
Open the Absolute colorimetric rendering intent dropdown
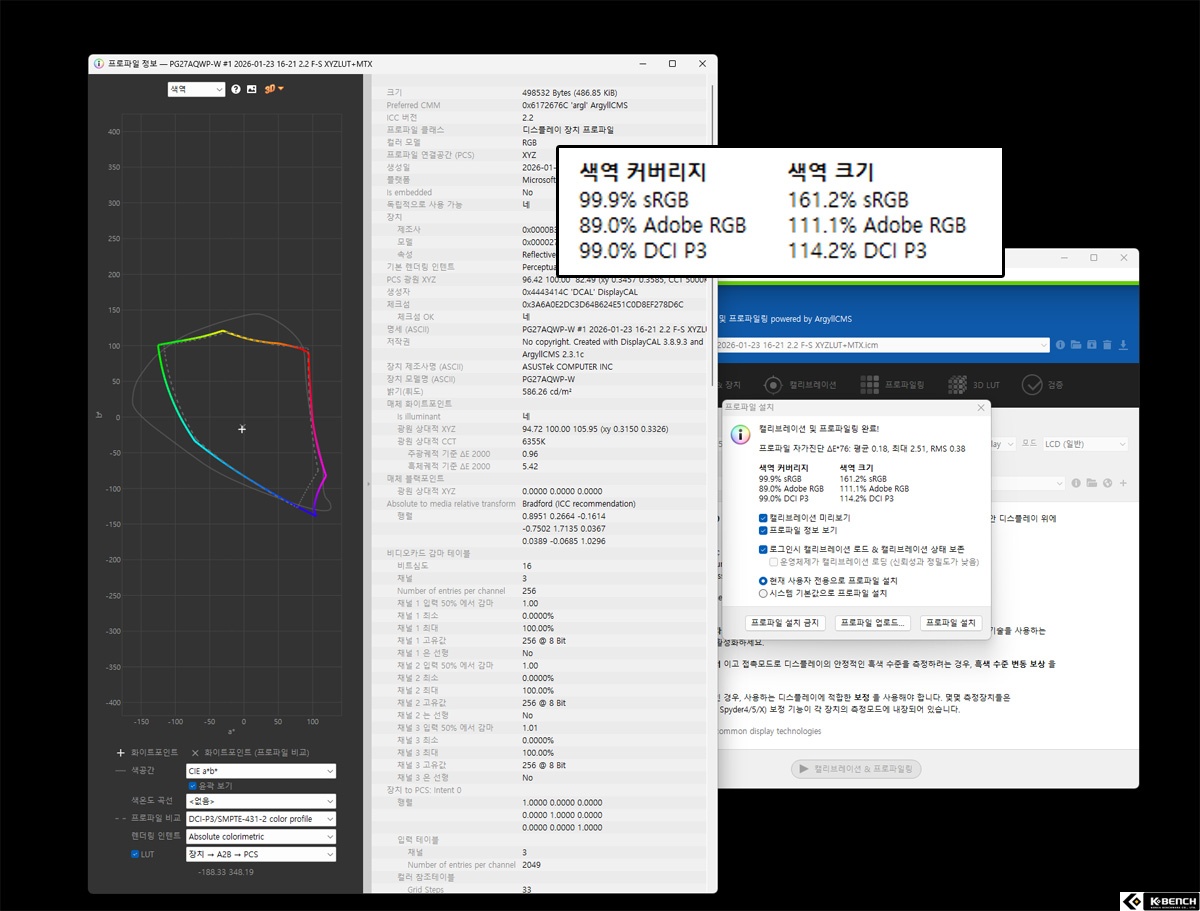coord(260,836)
